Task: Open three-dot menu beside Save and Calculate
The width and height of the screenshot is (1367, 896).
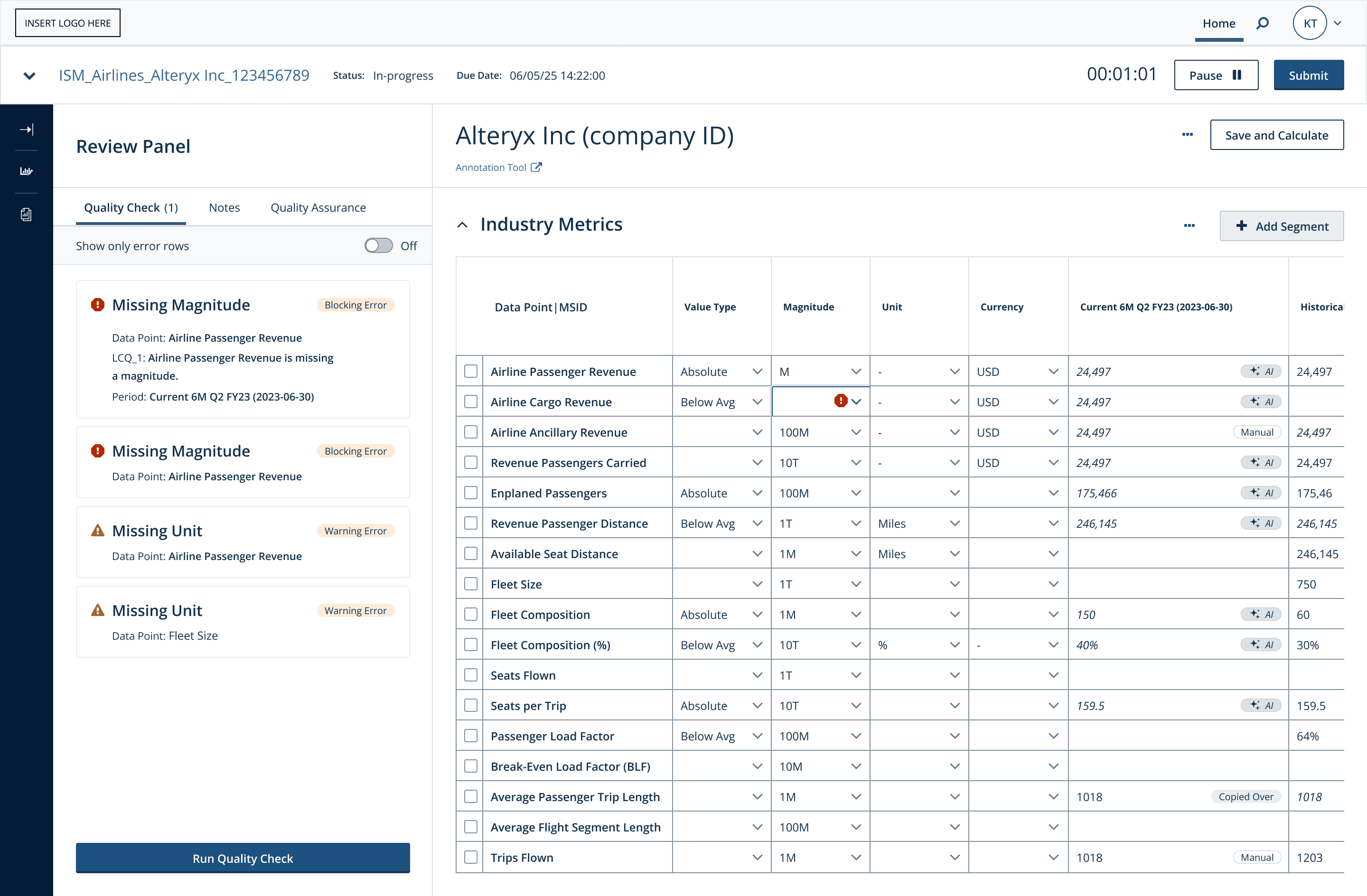Action: click(x=1187, y=134)
